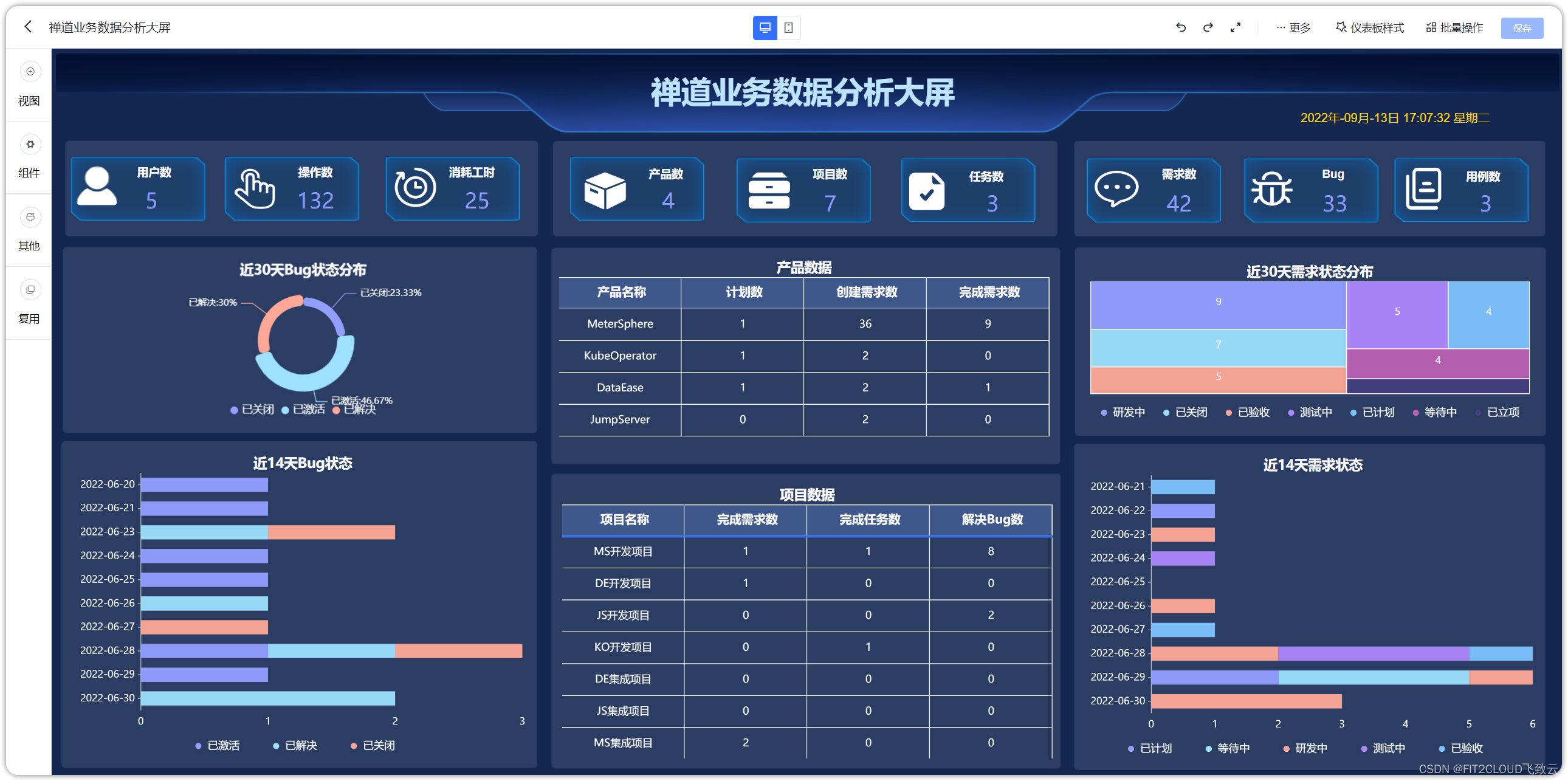The height and width of the screenshot is (781, 1568).
Task: Undo the last dashboard change
Action: coord(1181,27)
